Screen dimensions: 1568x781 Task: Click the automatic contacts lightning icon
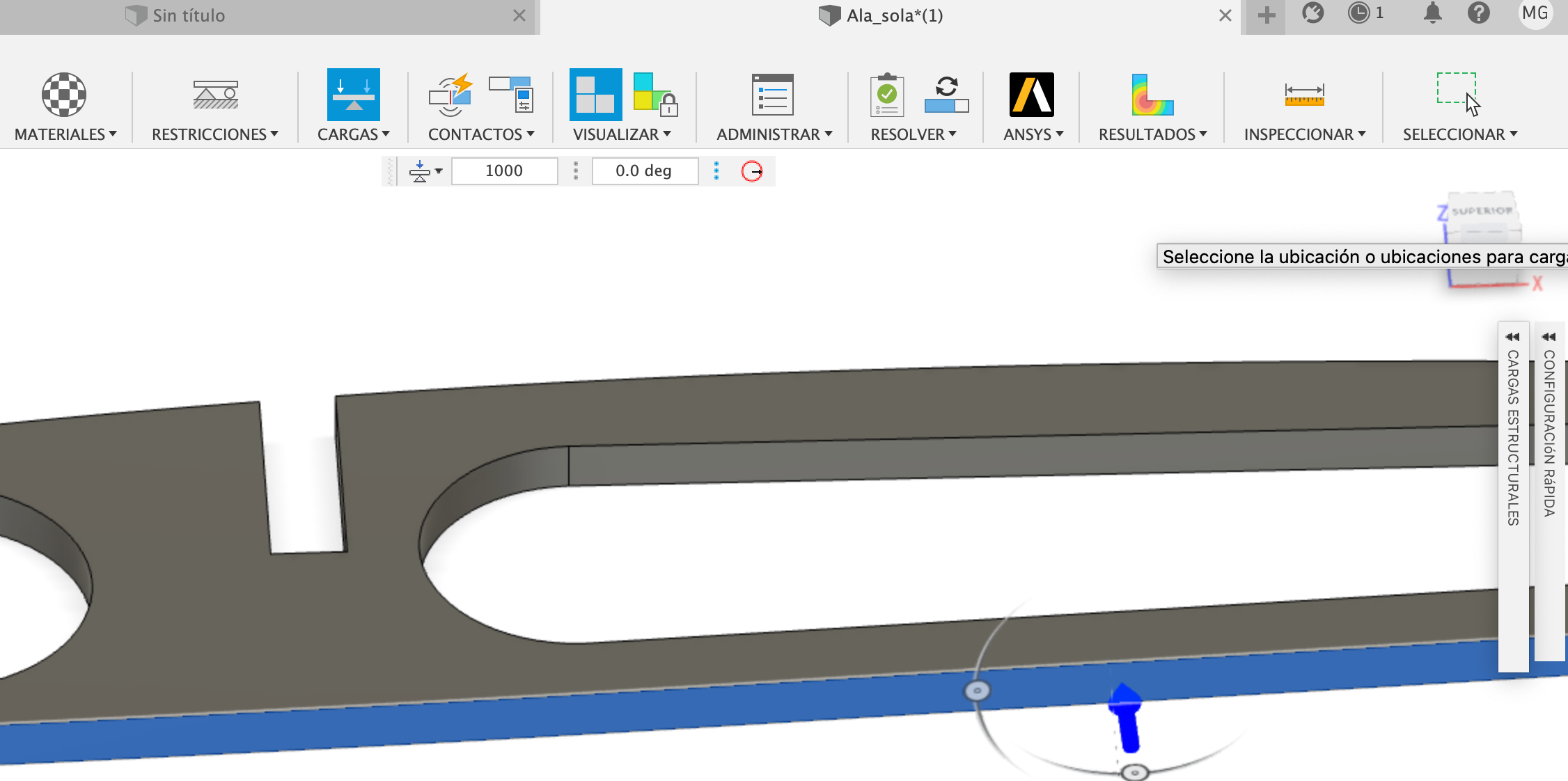pyautogui.click(x=451, y=95)
